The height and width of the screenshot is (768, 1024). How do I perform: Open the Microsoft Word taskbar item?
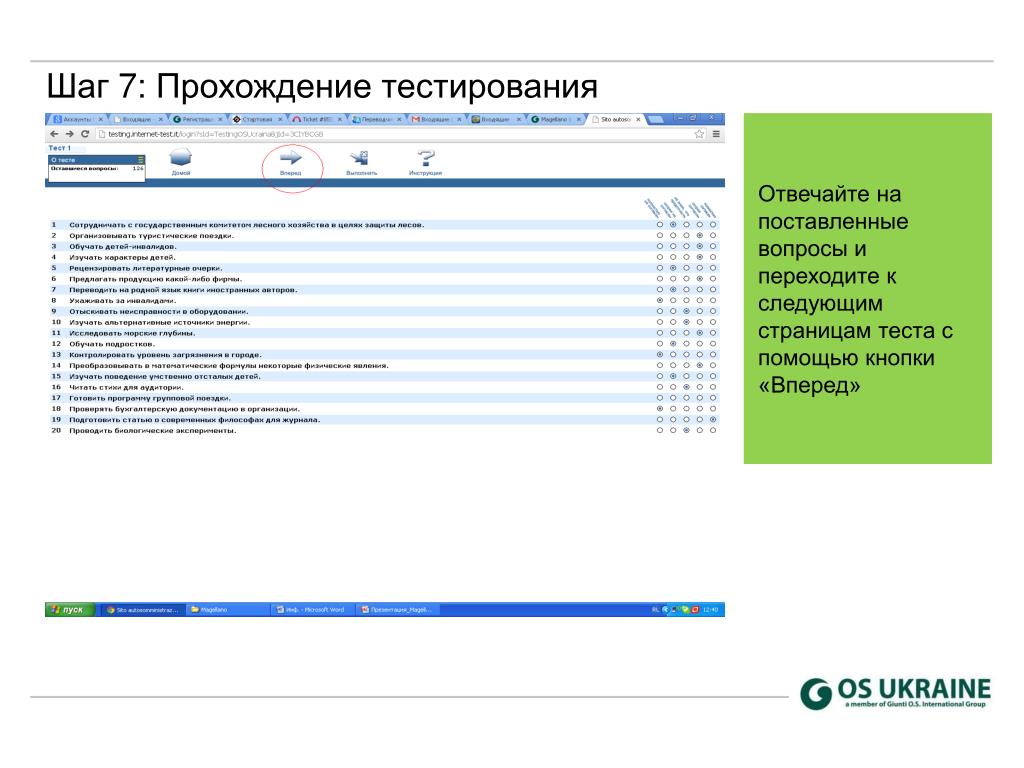click(x=311, y=609)
